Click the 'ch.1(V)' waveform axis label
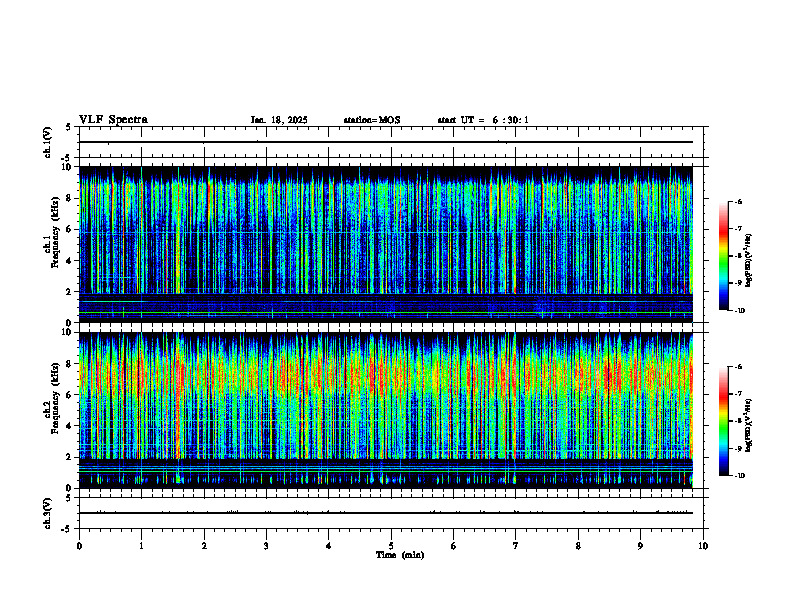This screenshot has height=612, width=792. click(48, 142)
